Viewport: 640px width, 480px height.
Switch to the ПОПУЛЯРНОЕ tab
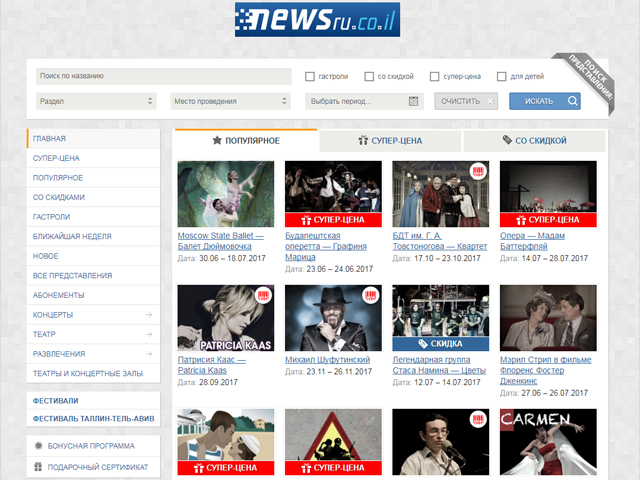246,140
